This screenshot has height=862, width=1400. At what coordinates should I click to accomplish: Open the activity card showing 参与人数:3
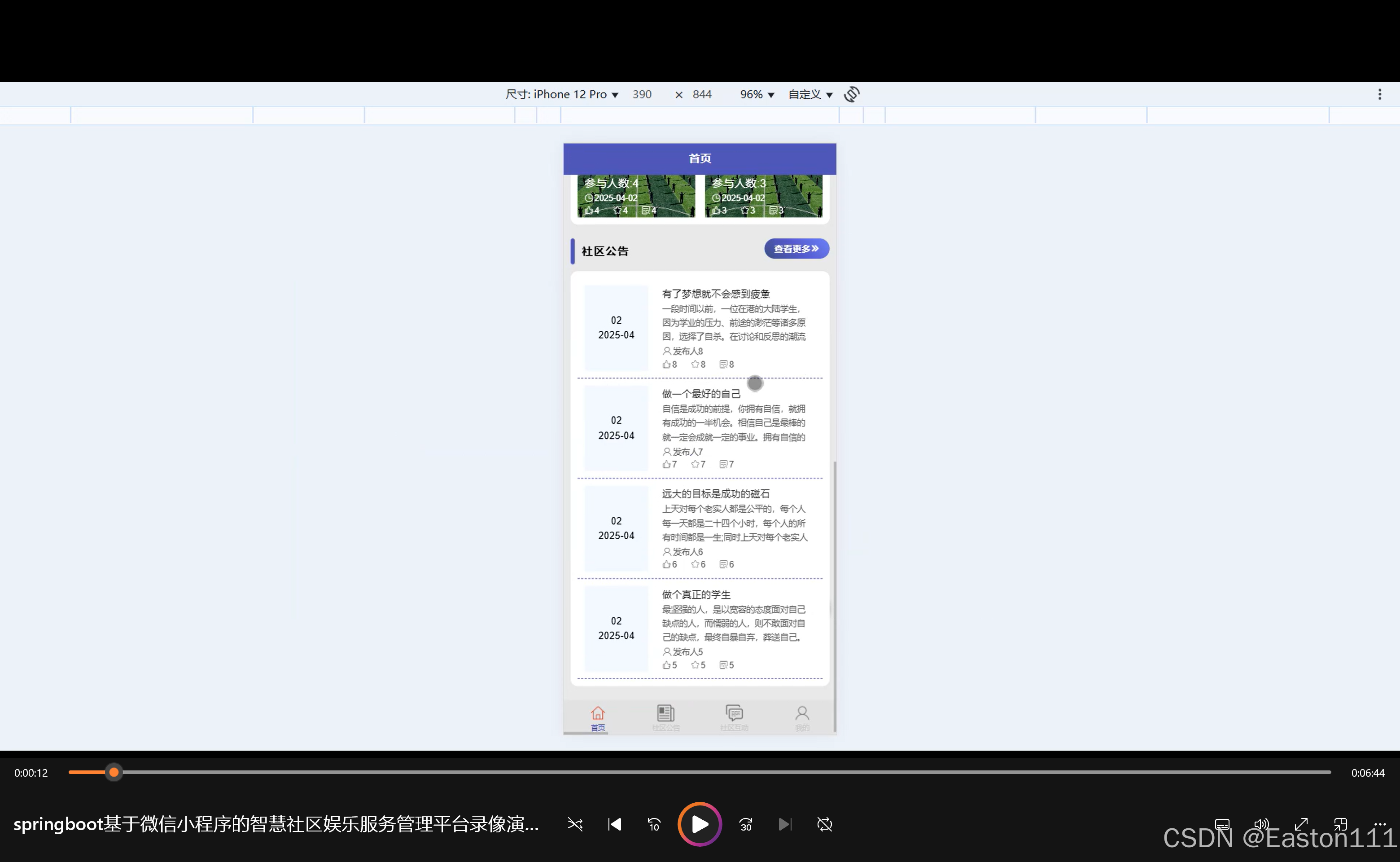[x=764, y=196]
